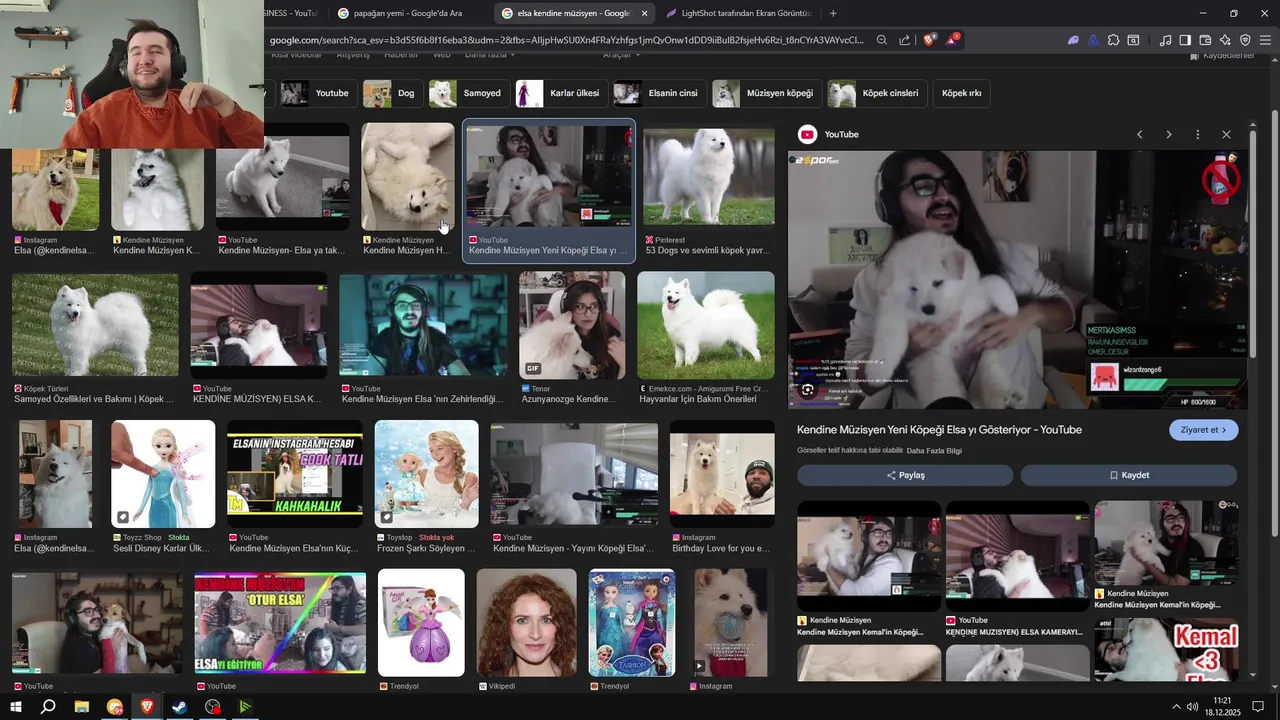Select the 'Müzisyen köpeği' filter chip

767,93
